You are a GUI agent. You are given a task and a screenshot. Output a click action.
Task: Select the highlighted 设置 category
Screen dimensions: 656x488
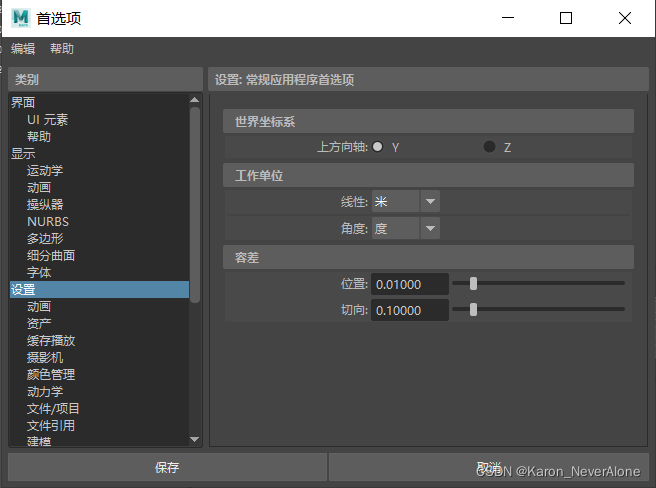(100, 290)
